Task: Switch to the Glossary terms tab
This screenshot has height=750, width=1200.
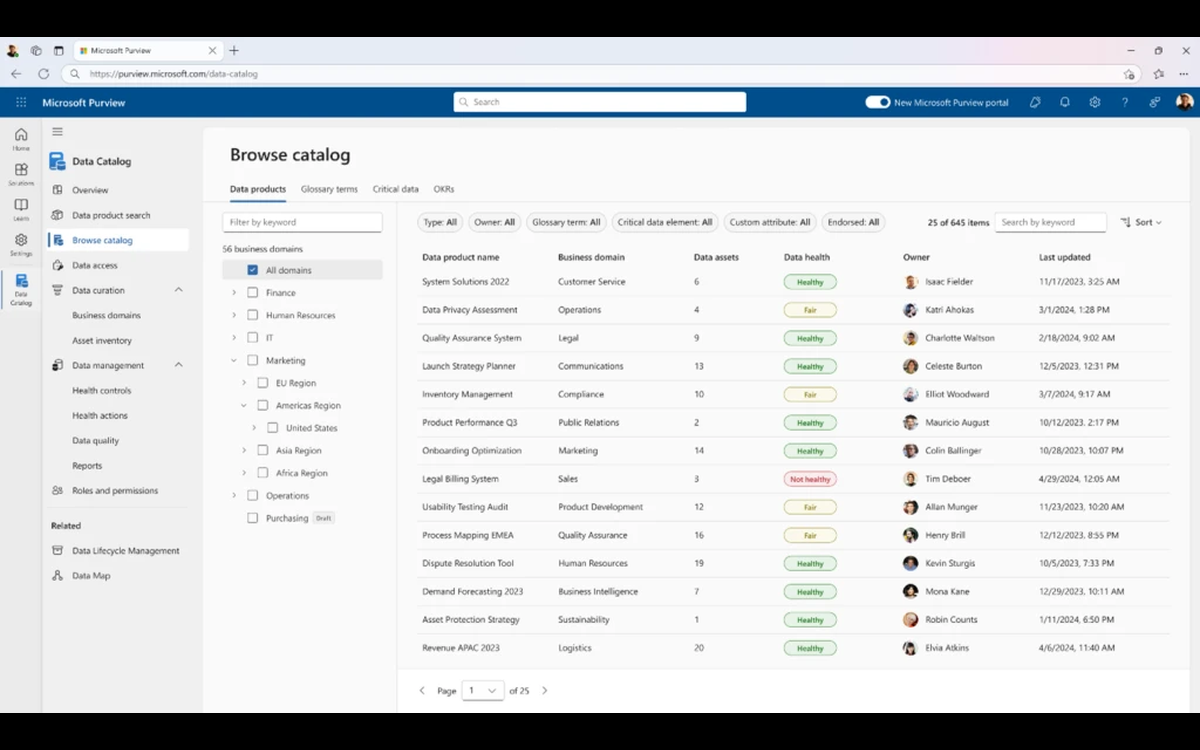Action: click(329, 189)
